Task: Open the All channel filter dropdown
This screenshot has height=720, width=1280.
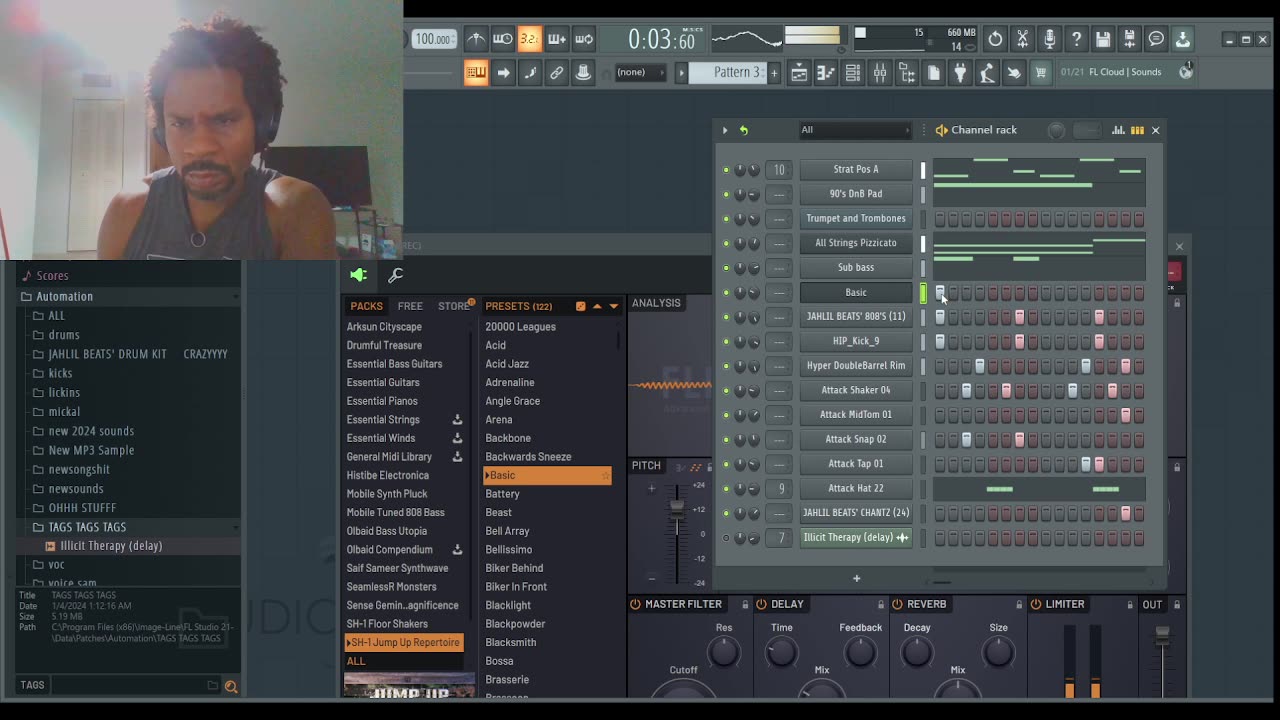Action: [x=855, y=130]
